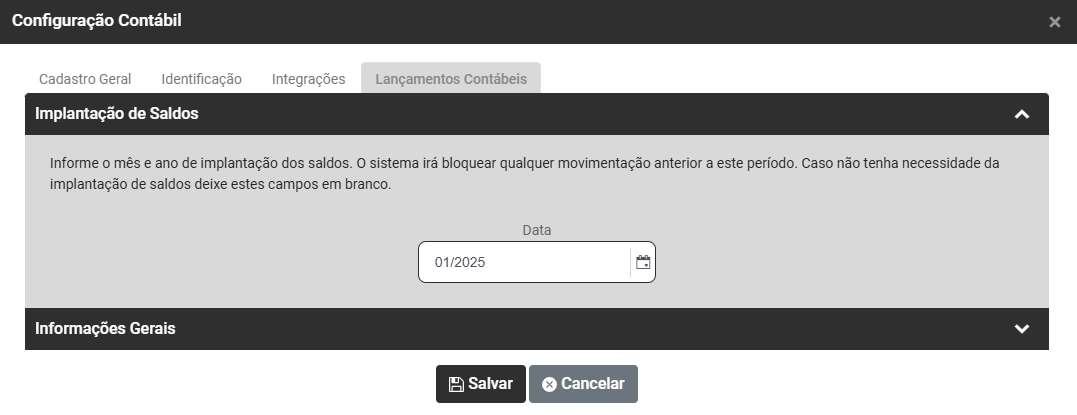
Task: Click the floppy disk icon on Salvar
Action: point(456,384)
